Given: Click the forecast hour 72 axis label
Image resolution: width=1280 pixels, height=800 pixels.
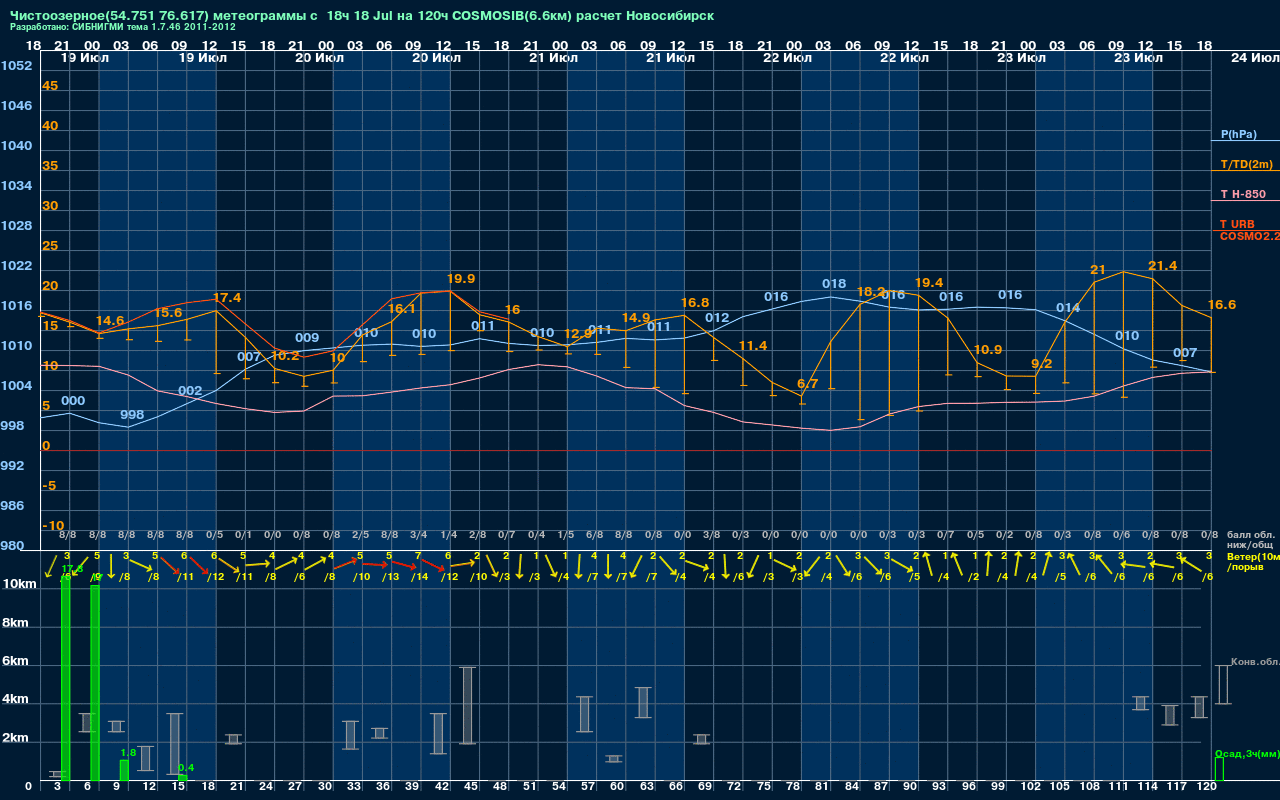Looking at the screenshot, I should coord(735,788).
